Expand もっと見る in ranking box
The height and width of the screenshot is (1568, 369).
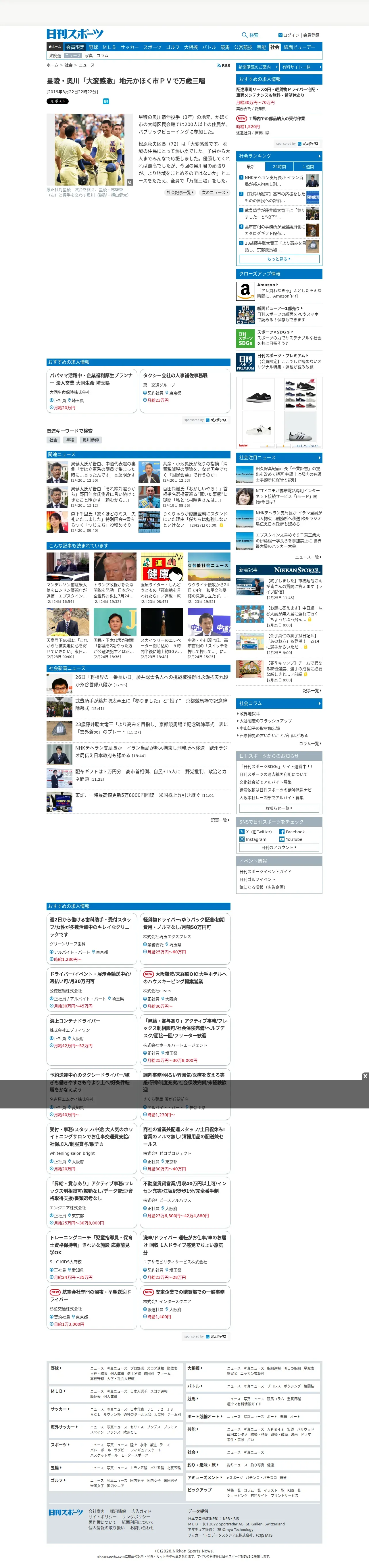pyautogui.click(x=279, y=259)
